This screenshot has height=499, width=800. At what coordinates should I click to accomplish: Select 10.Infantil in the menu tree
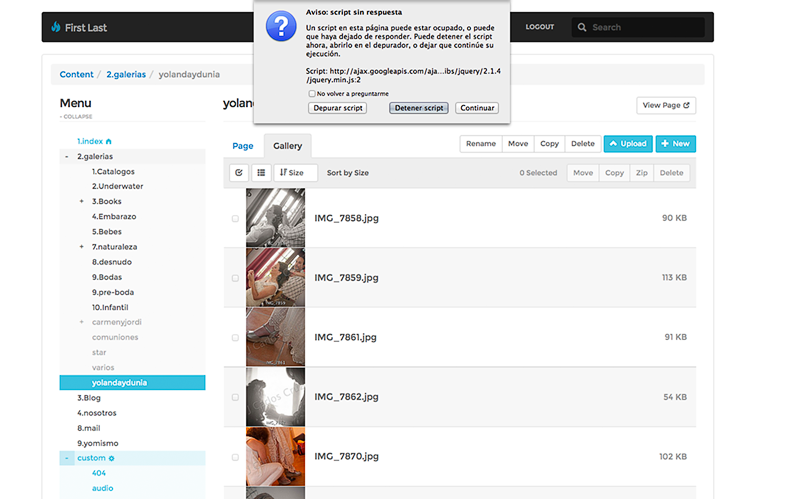click(x=110, y=308)
